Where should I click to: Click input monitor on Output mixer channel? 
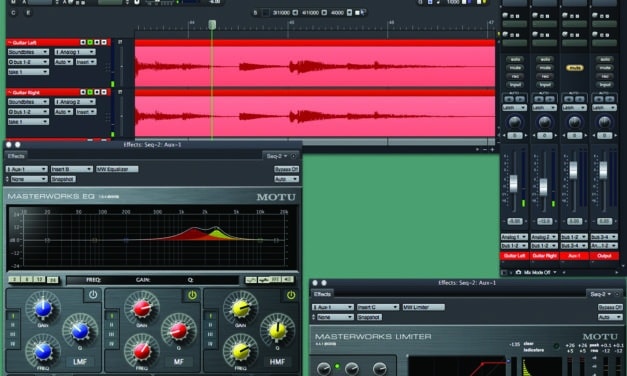605,85
